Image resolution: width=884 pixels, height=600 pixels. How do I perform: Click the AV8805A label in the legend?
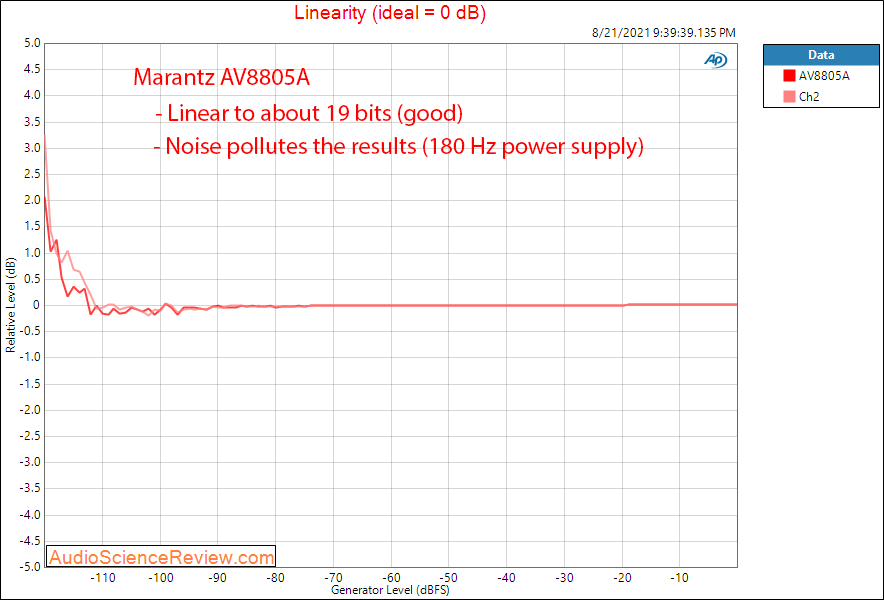pyautogui.click(x=824, y=76)
